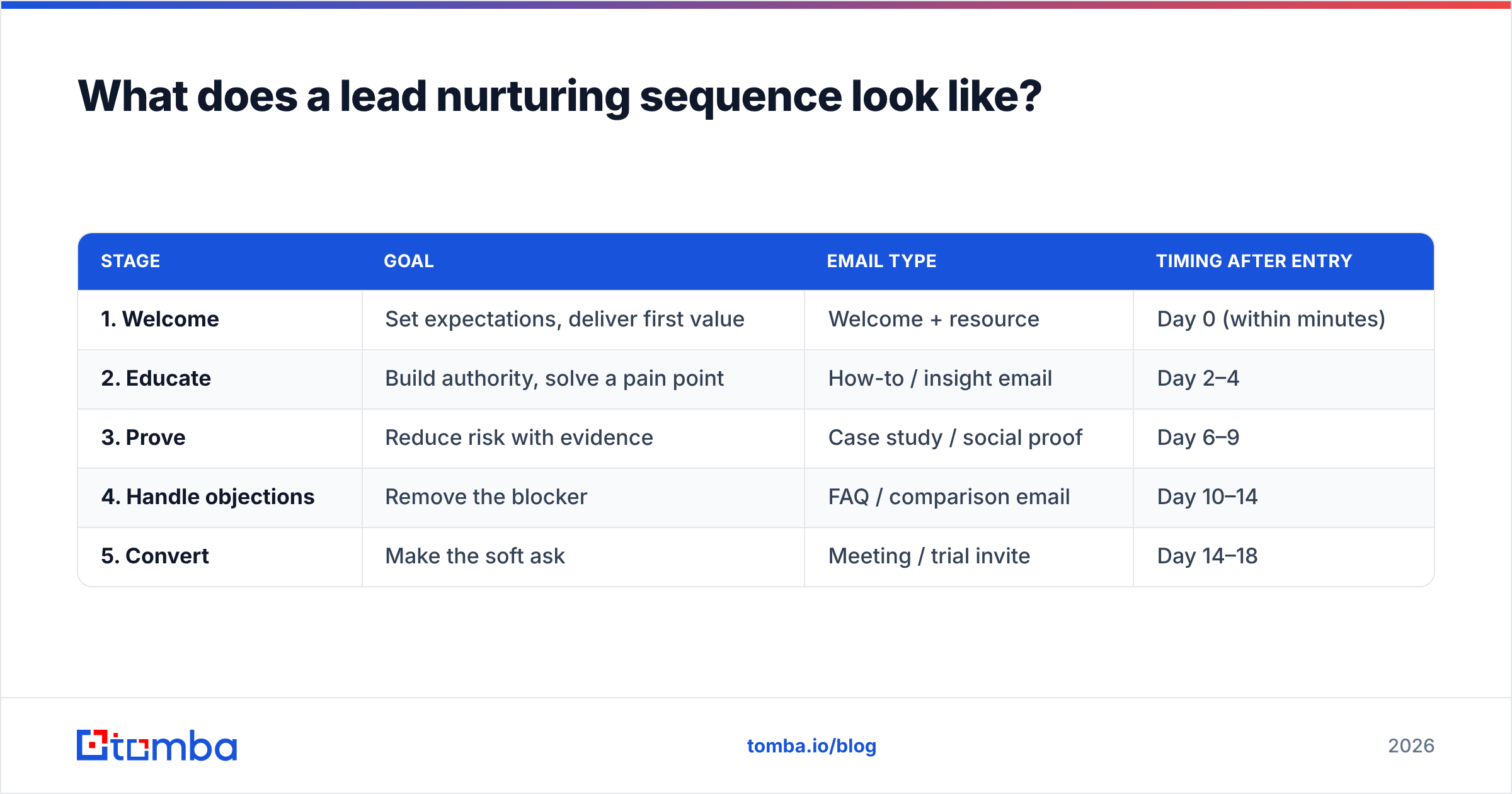Click the tomba logo
Viewport: 1512px width, 794px height.
pyautogui.click(x=157, y=745)
